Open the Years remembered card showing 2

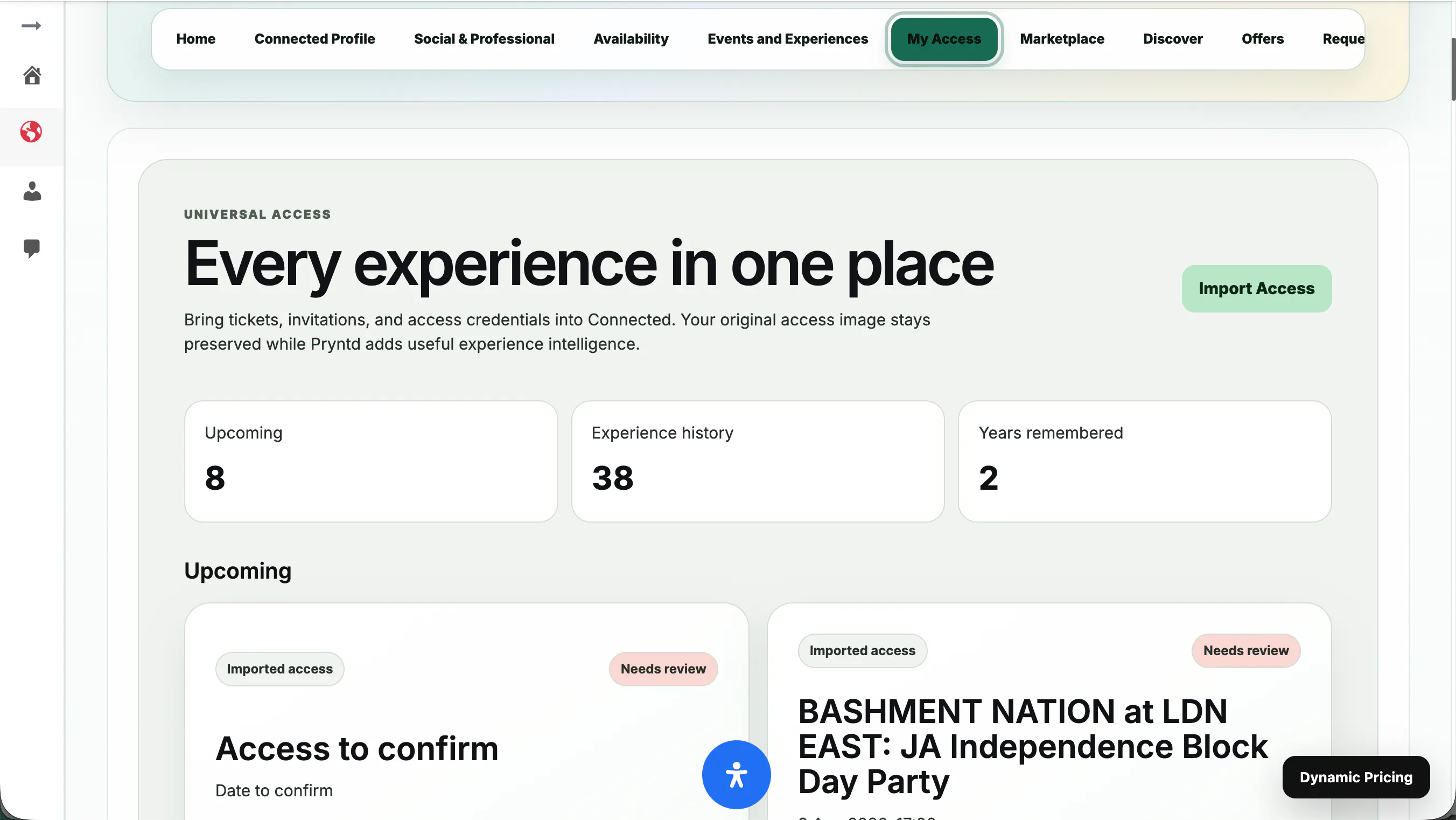tap(1145, 462)
